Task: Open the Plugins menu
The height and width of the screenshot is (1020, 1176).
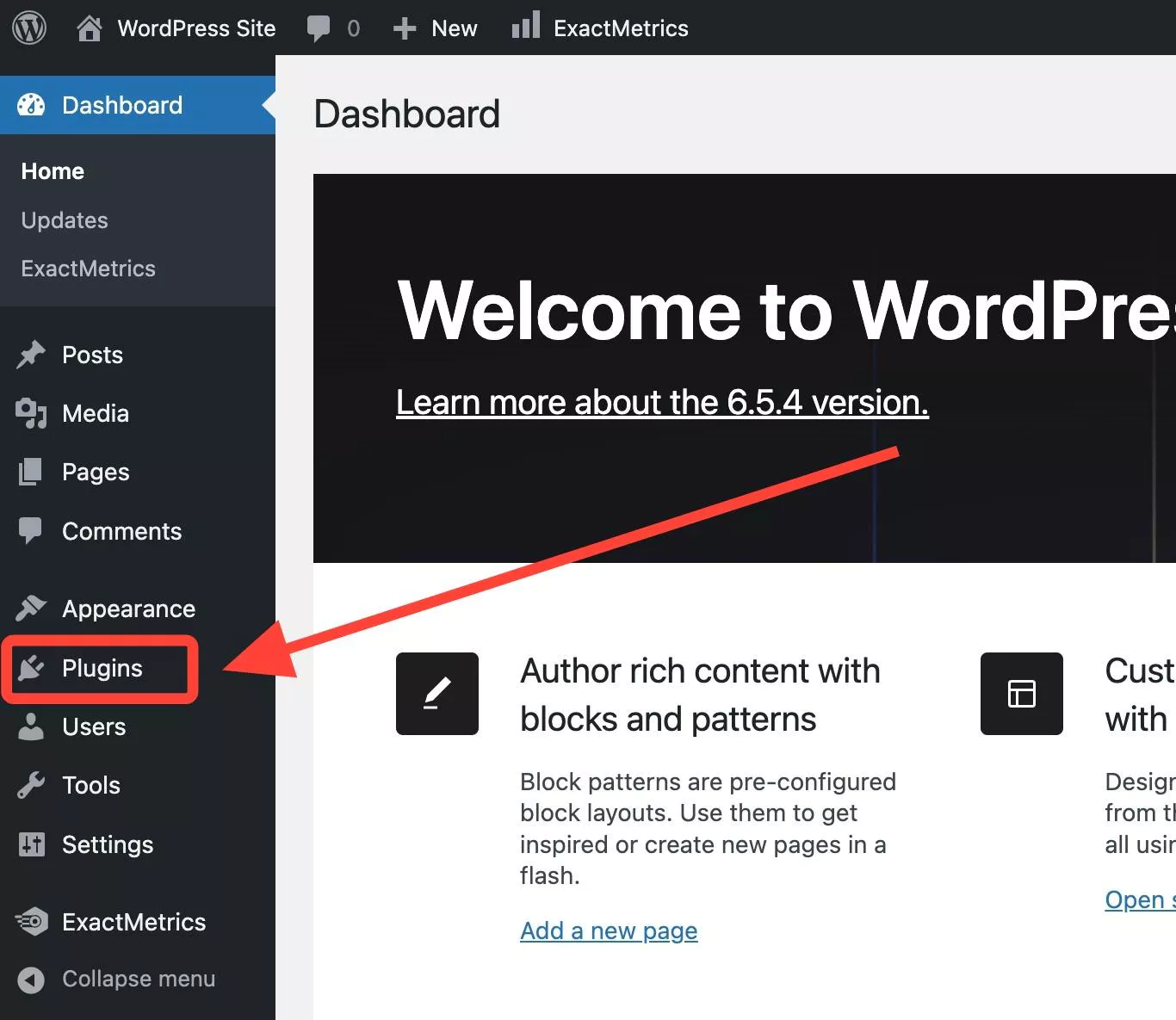Action: (x=102, y=668)
